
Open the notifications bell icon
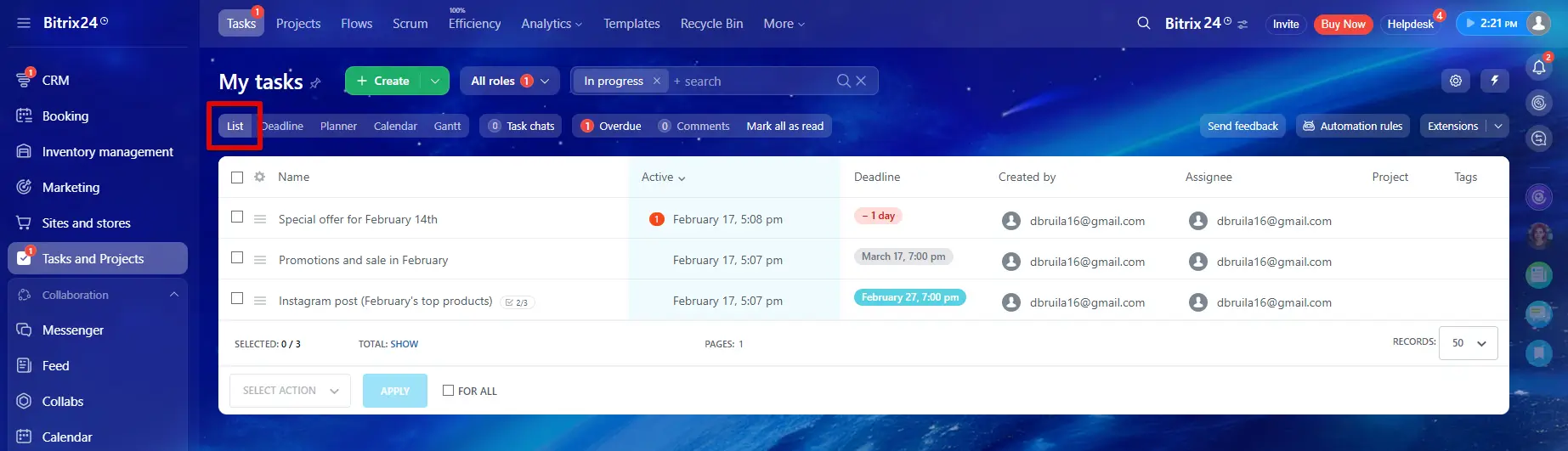coord(1539,67)
